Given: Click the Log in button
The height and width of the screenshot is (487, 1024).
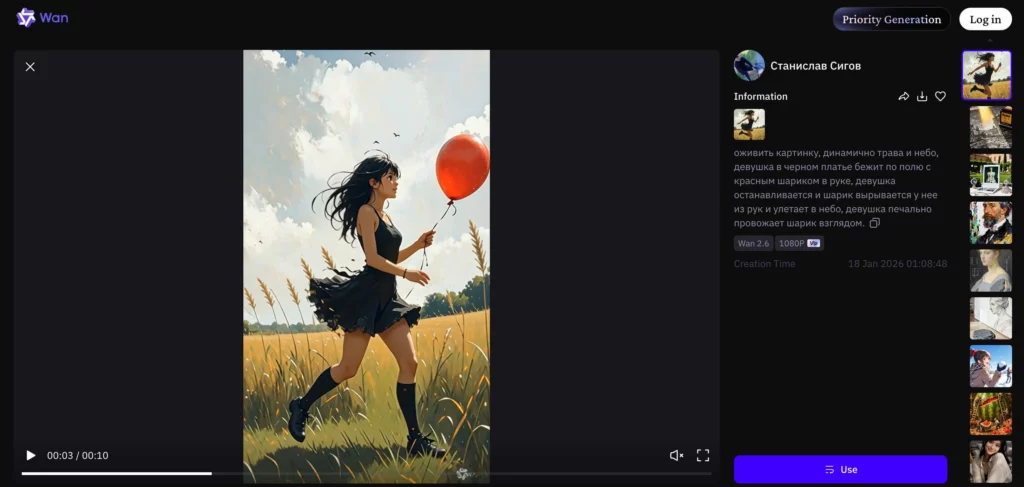Looking at the screenshot, I should (x=985, y=19).
